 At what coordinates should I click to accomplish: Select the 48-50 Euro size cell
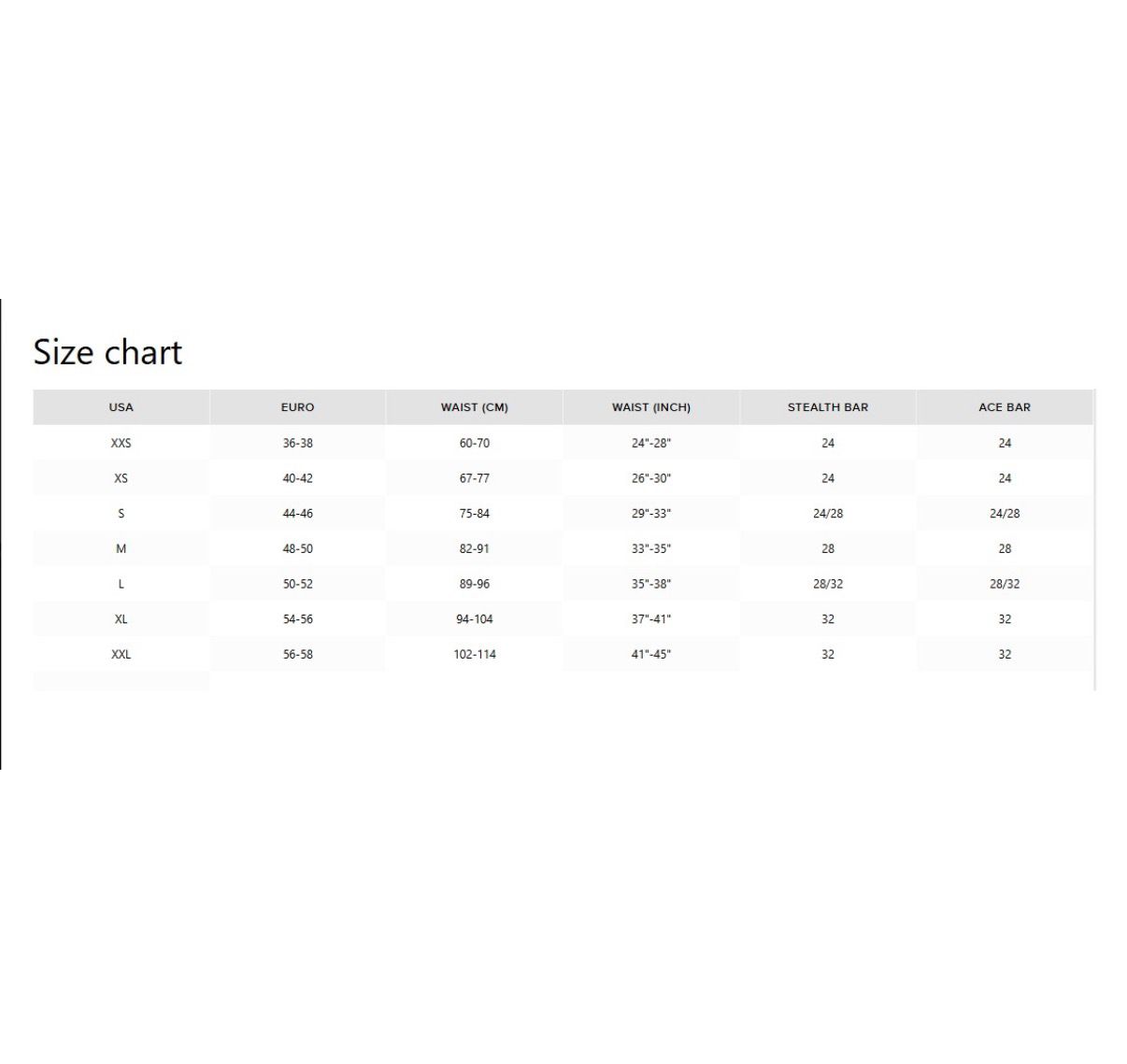click(x=297, y=549)
